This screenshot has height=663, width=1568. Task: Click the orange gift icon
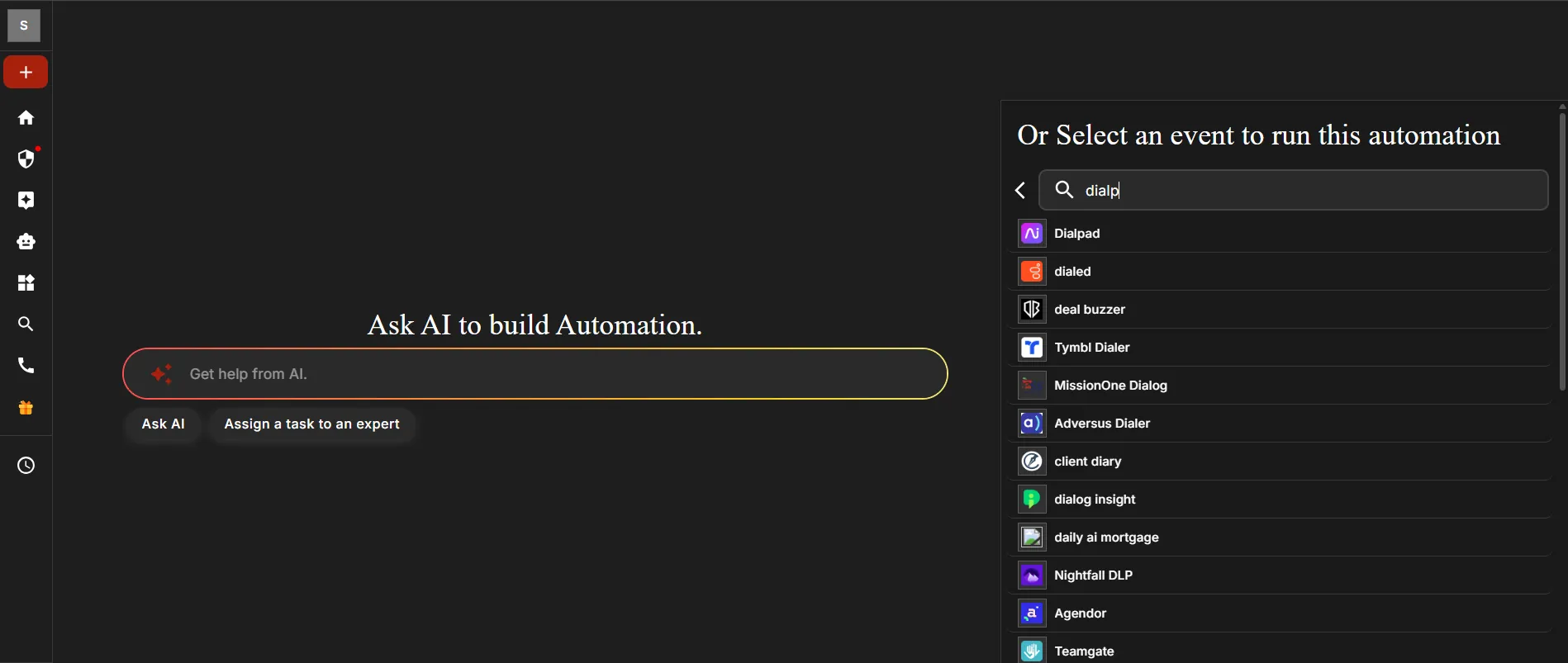pos(26,408)
